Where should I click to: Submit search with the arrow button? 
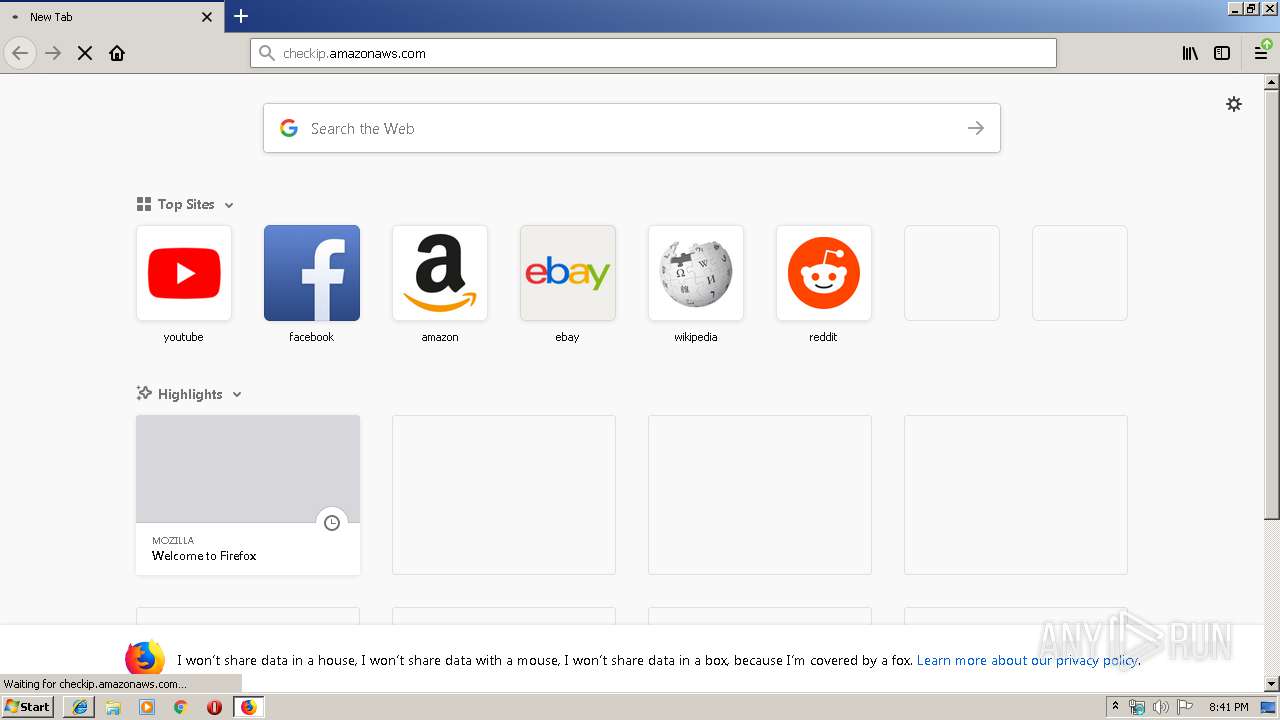click(976, 128)
